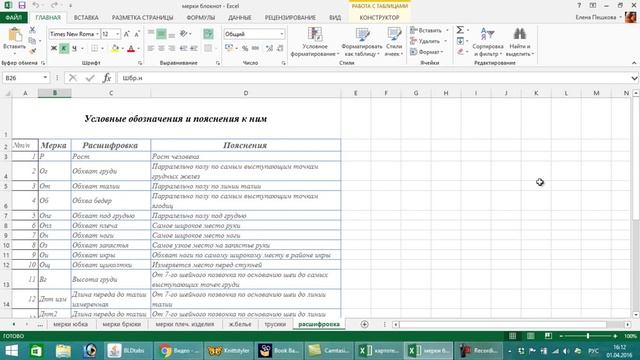Click the Удалить cells button
Viewport: 640px width, 360px height.
[x=429, y=41]
